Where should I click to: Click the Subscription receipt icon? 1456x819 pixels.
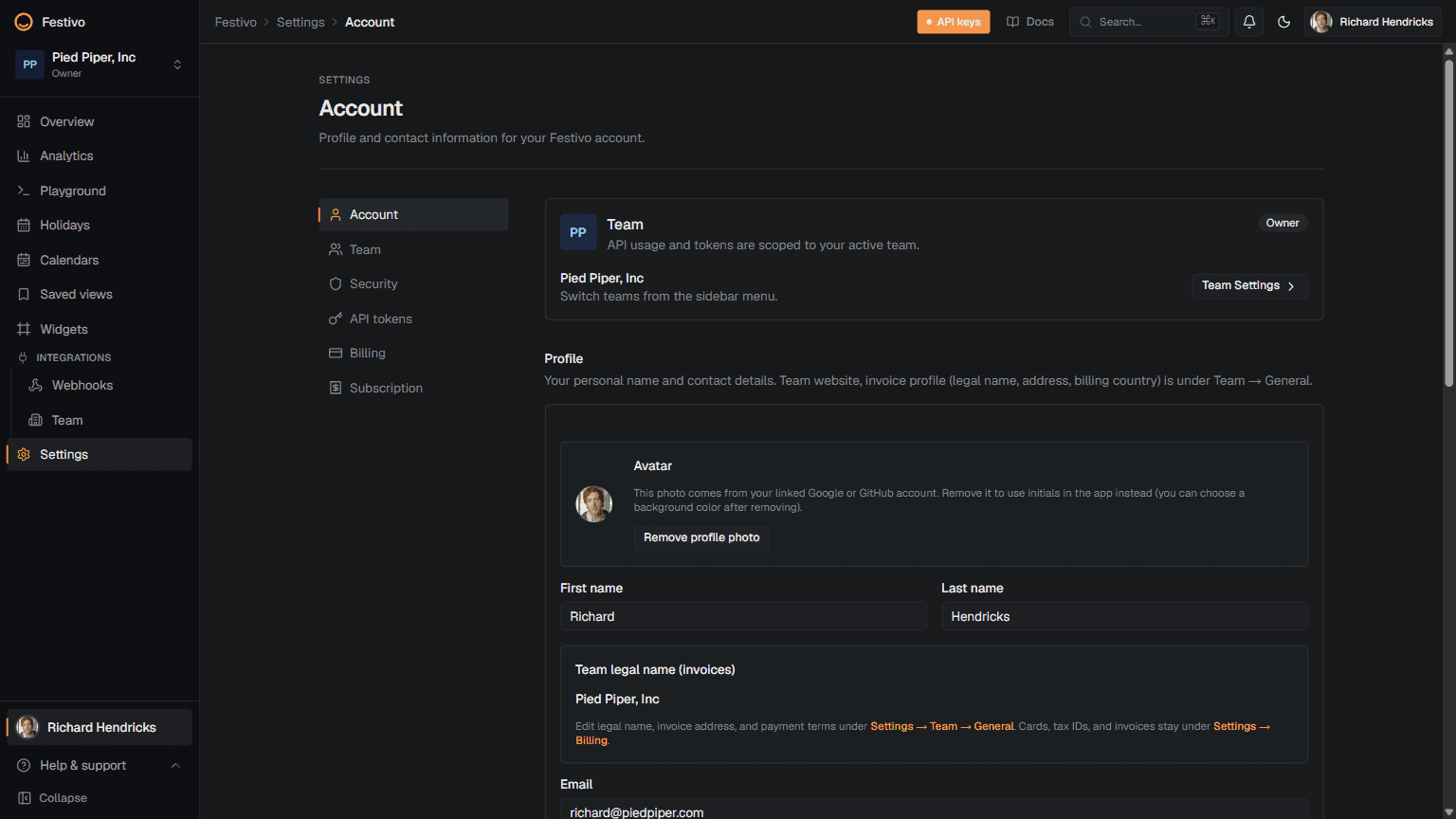pyautogui.click(x=336, y=388)
